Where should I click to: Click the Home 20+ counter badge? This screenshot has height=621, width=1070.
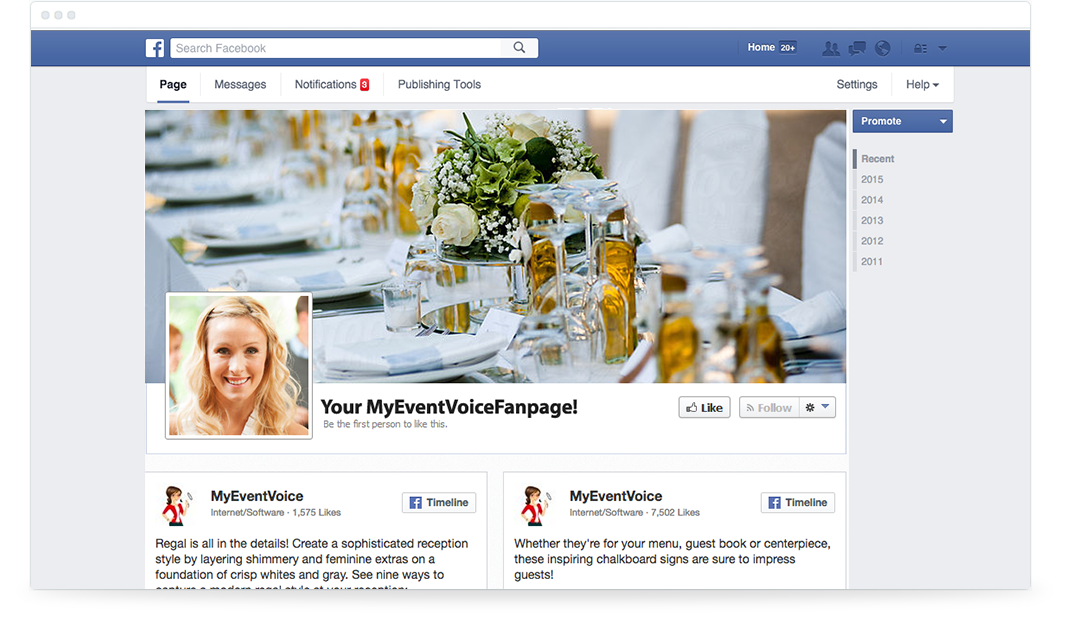[788, 48]
